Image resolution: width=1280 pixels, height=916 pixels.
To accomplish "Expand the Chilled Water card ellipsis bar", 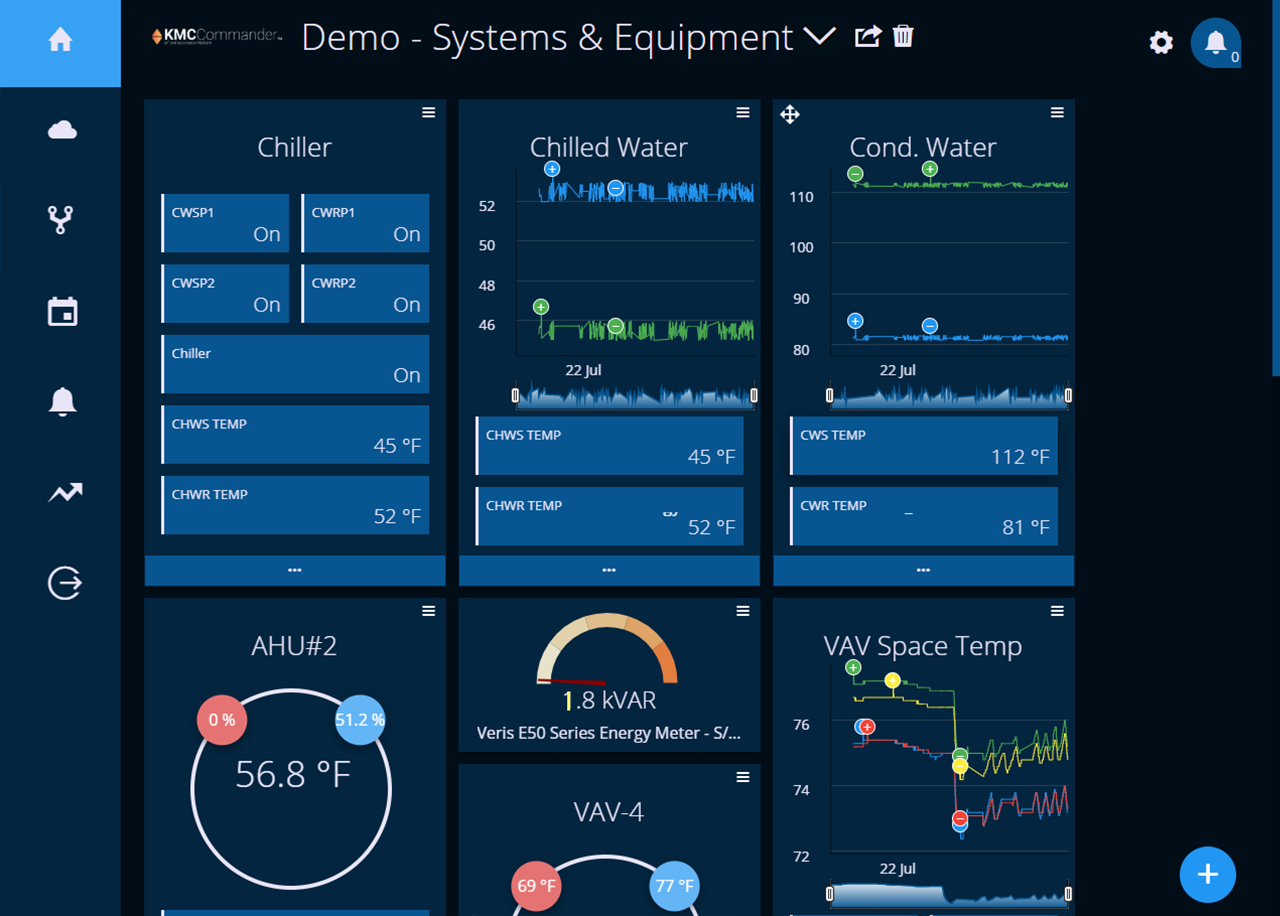I will 609,570.
